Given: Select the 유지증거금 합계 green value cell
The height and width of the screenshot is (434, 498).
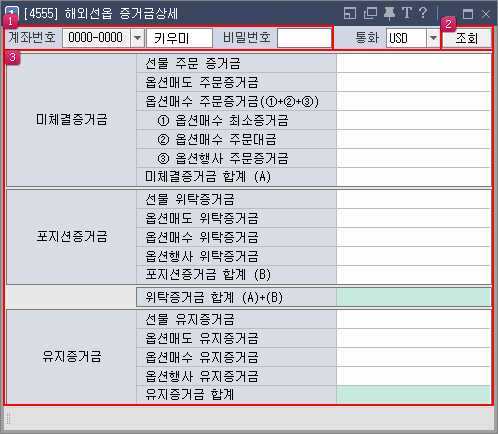Looking at the screenshot, I should pos(413,395).
